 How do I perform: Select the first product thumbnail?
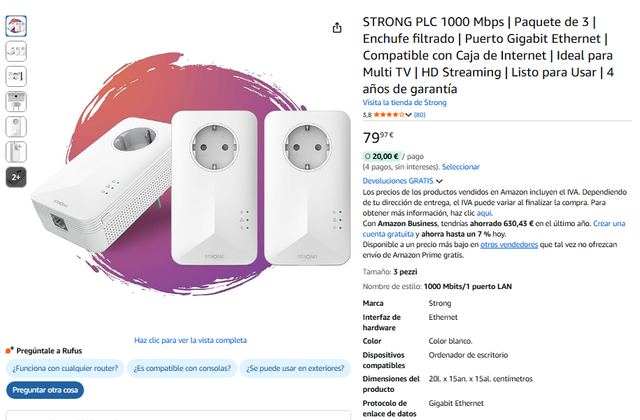16,25
